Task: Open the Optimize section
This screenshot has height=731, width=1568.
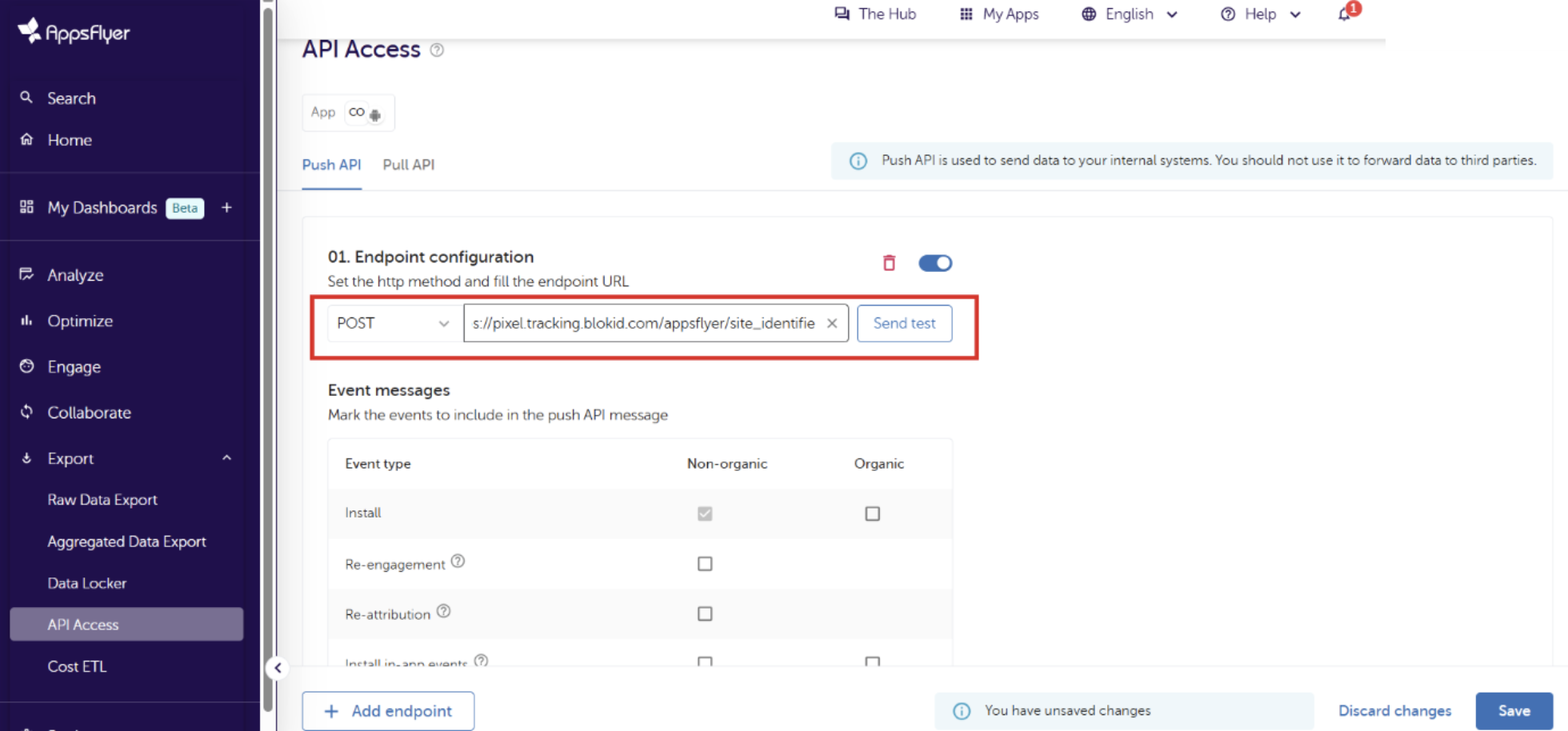Action: click(80, 321)
